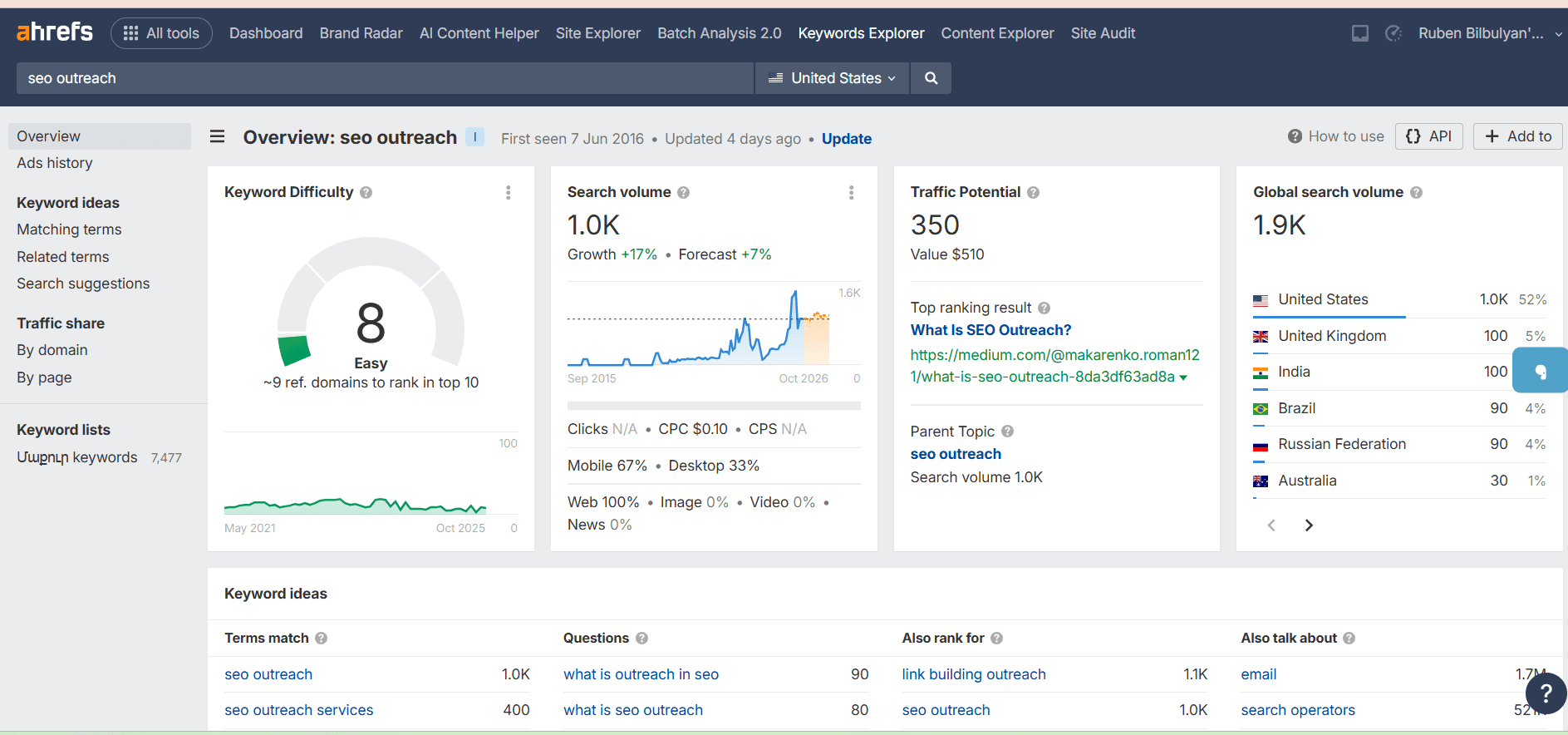Click the Update link
Screen dimensions: 1568x735
[846, 139]
